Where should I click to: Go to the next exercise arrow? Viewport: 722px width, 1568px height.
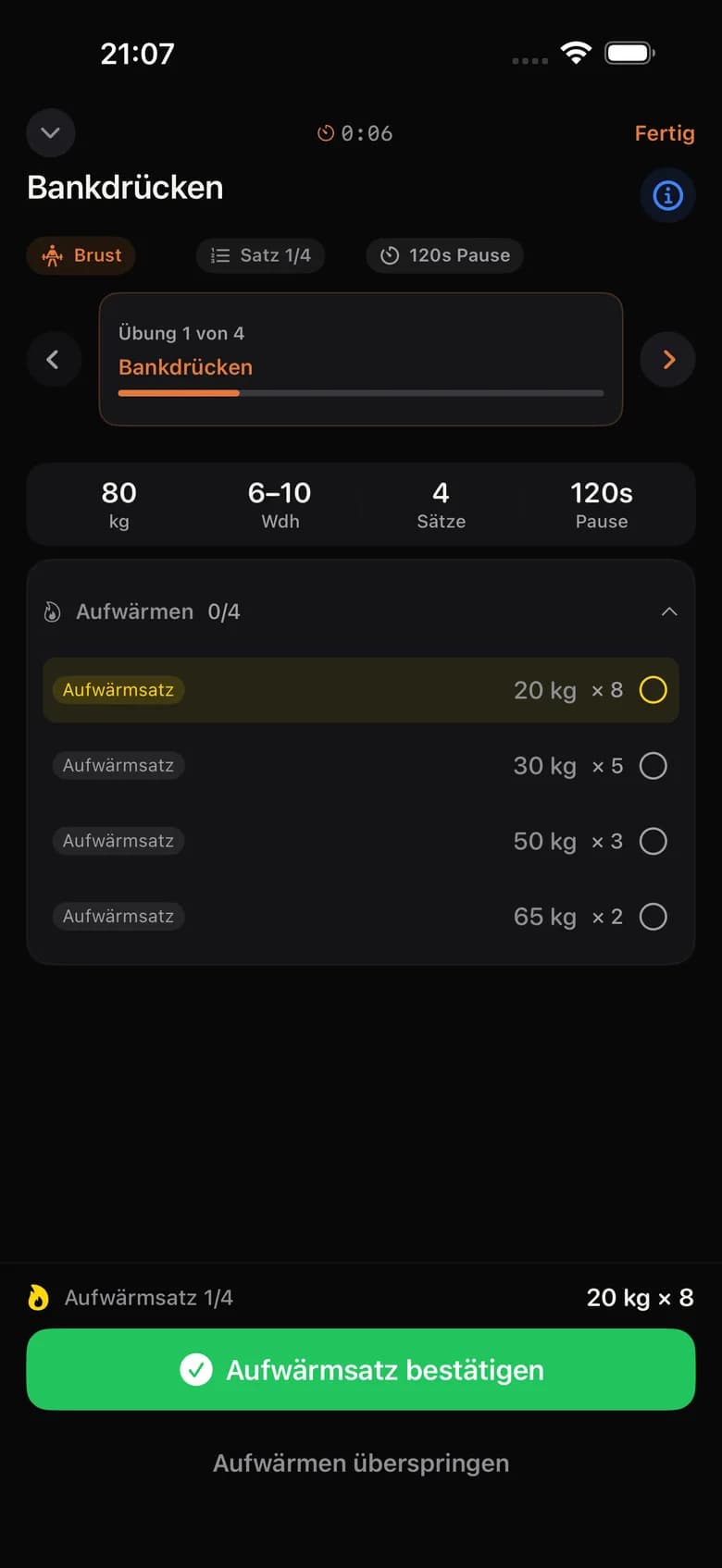(x=668, y=359)
